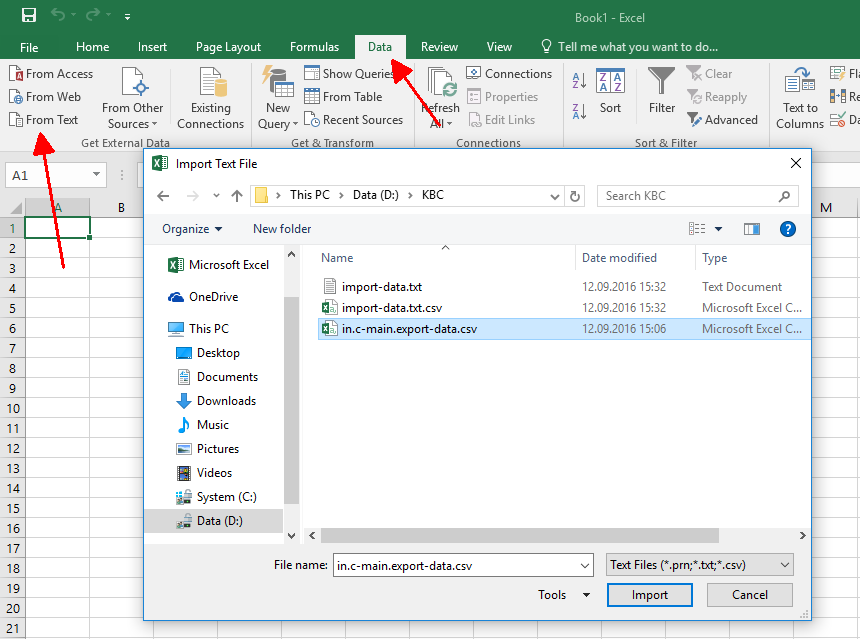The image size is (860, 639).
Task: Open Existing Connections
Action: coord(211,99)
